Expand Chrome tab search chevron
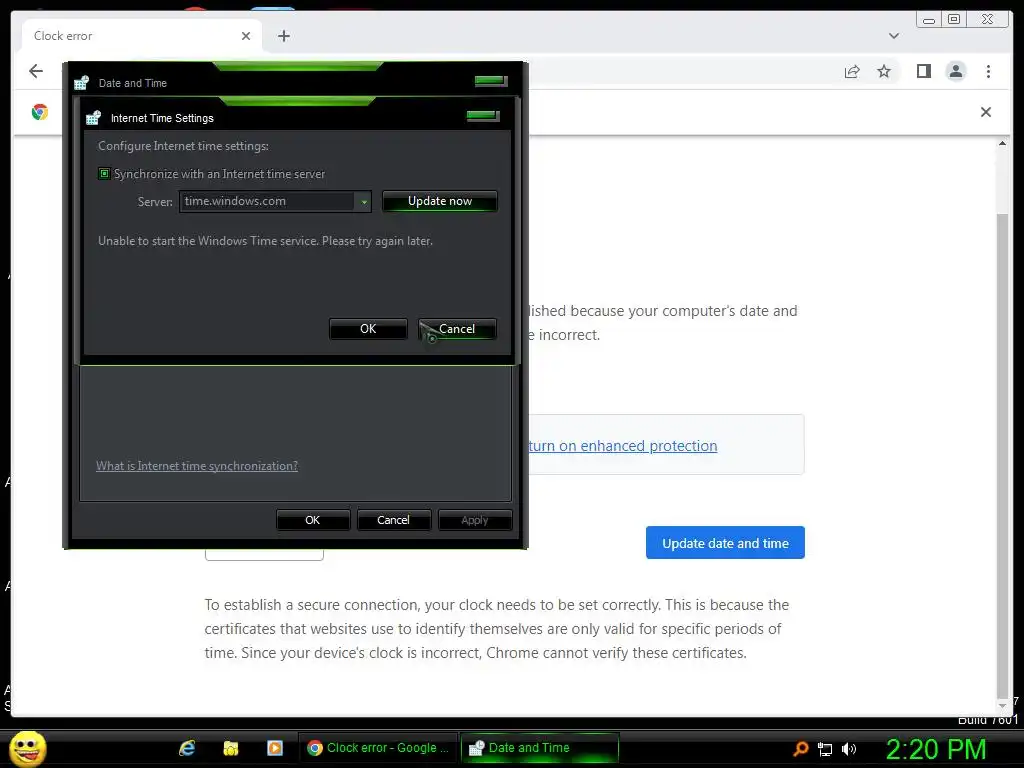This screenshot has height=768, width=1024. point(893,36)
